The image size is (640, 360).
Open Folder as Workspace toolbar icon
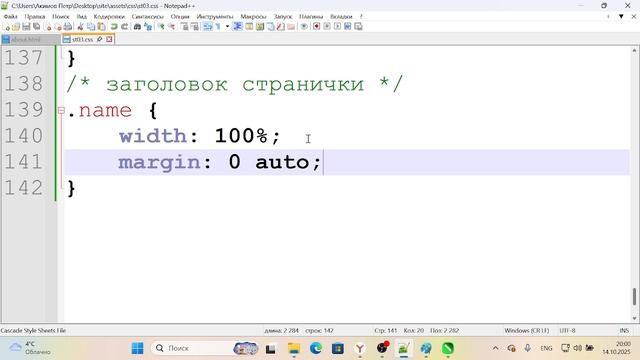(291, 27)
